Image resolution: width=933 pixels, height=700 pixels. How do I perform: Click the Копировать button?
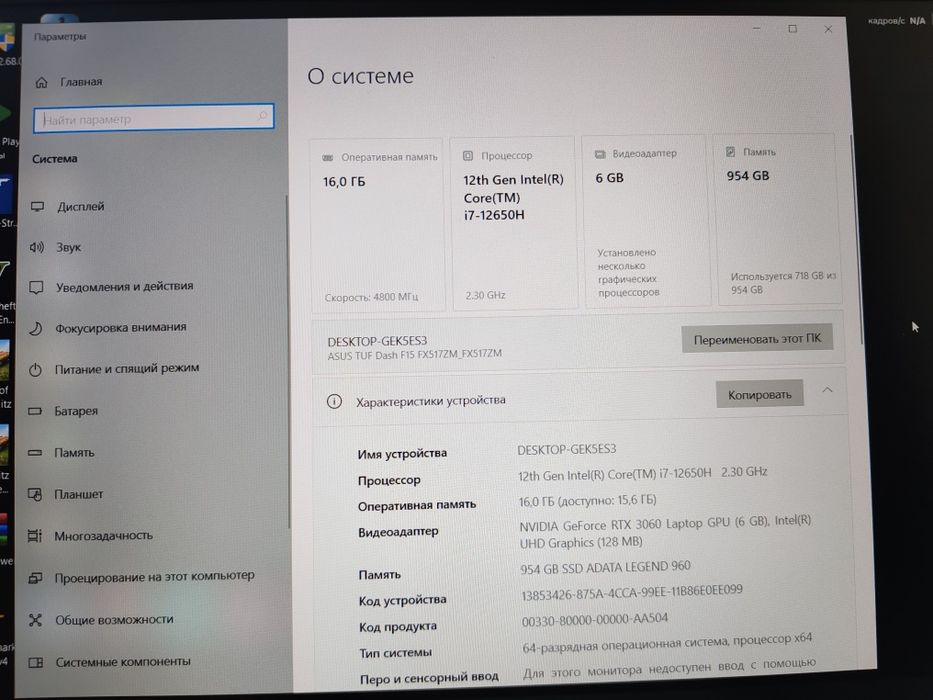tap(760, 394)
